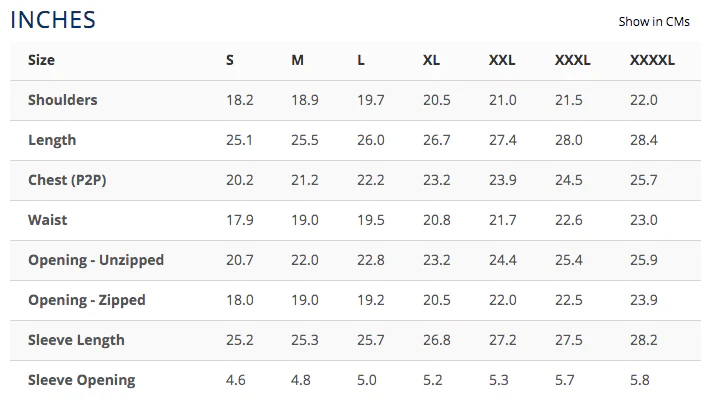Click the XXXL size column header
This screenshot has width=708, height=404.
click(x=573, y=60)
